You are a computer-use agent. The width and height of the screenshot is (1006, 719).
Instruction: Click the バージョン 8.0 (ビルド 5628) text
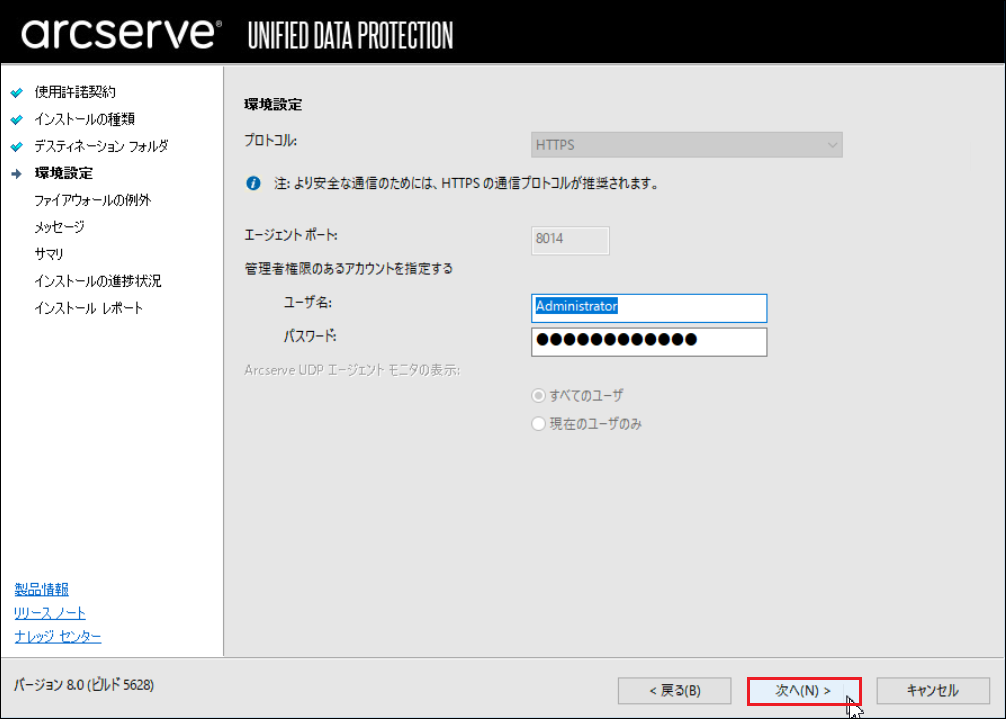point(84,685)
